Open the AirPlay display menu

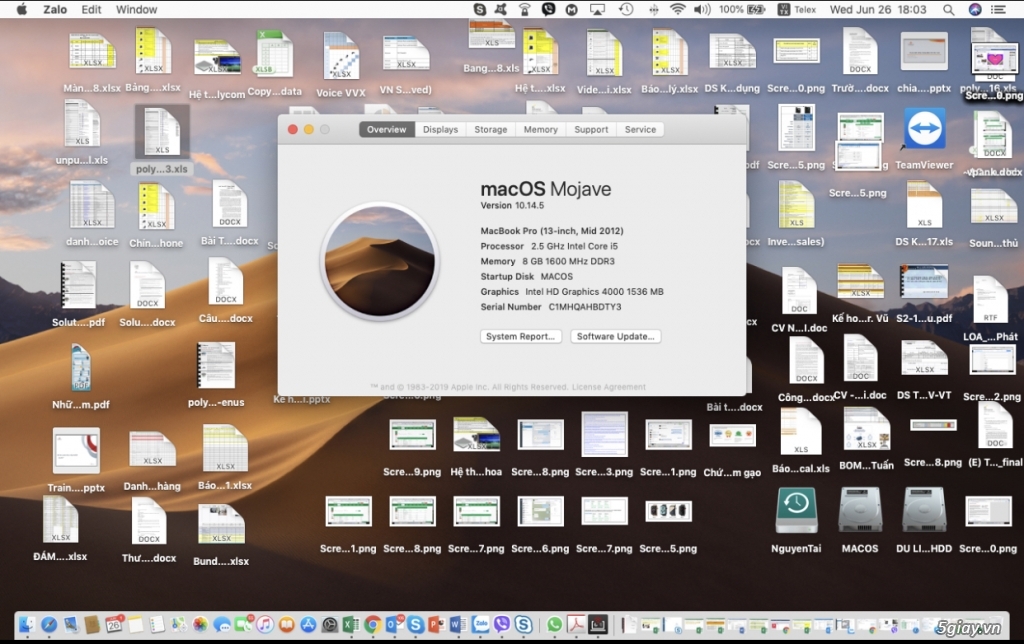click(597, 9)
